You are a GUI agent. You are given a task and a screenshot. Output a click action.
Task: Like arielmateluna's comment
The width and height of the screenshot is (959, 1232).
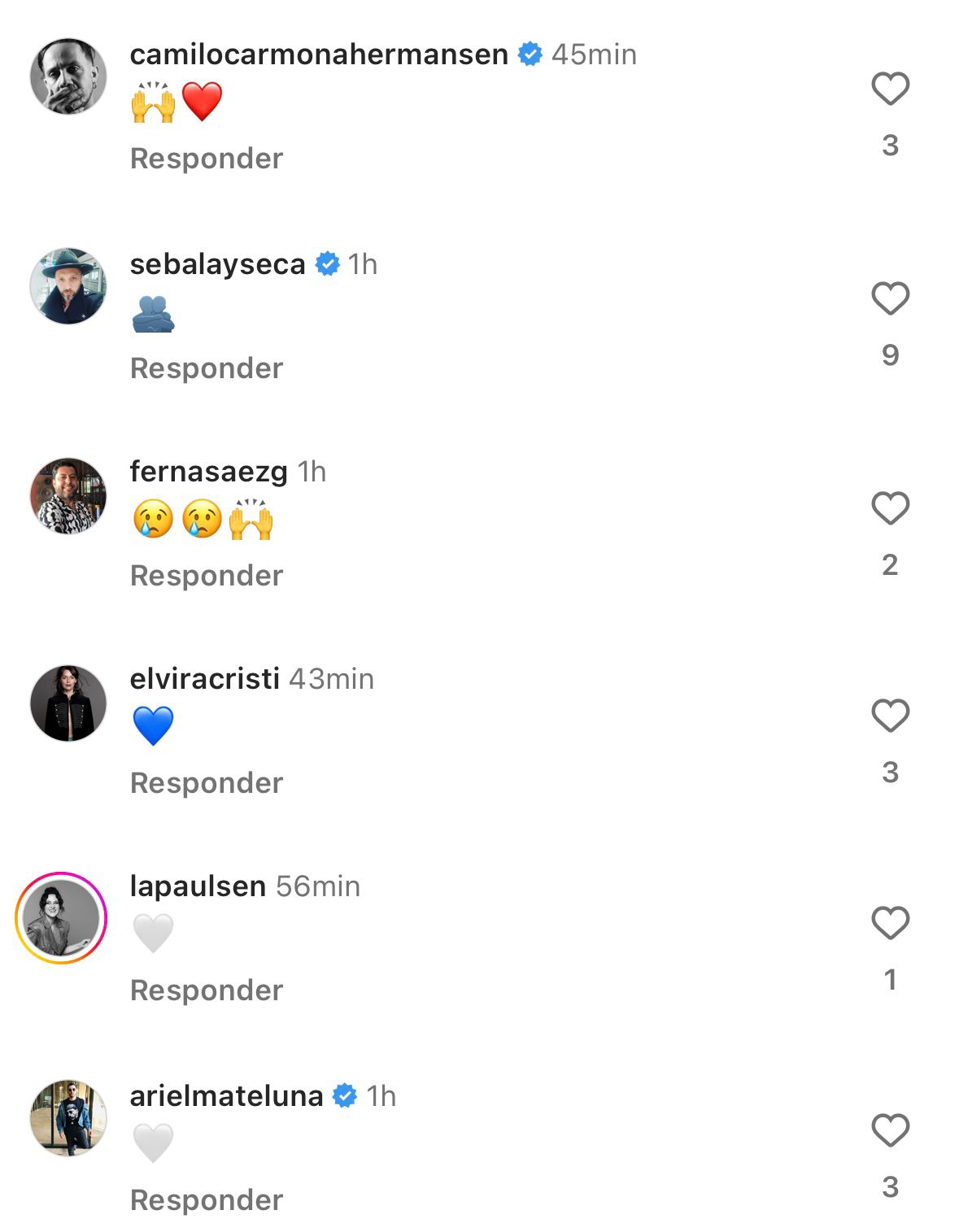click(x=890, y=1130)
